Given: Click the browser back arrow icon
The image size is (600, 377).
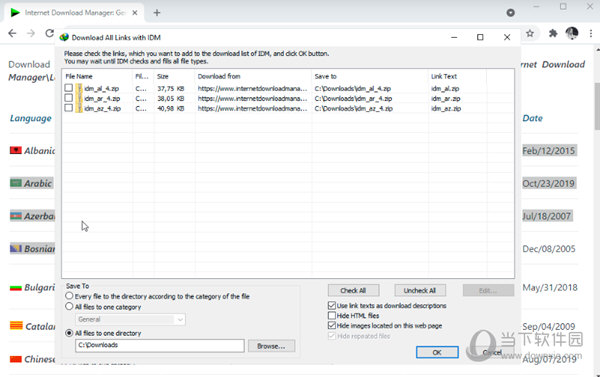Looking at the screenshot, I should [12, 33].
